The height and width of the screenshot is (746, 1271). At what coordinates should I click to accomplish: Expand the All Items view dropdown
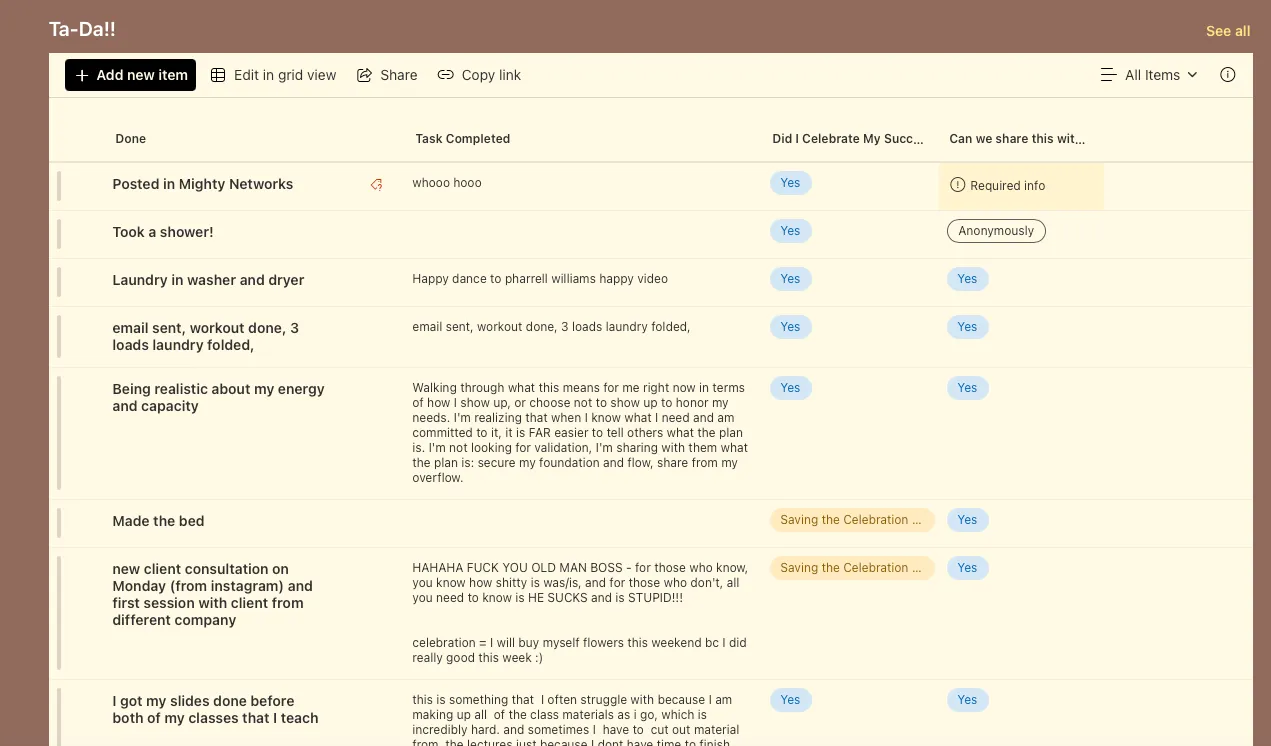click(1192, 75)
